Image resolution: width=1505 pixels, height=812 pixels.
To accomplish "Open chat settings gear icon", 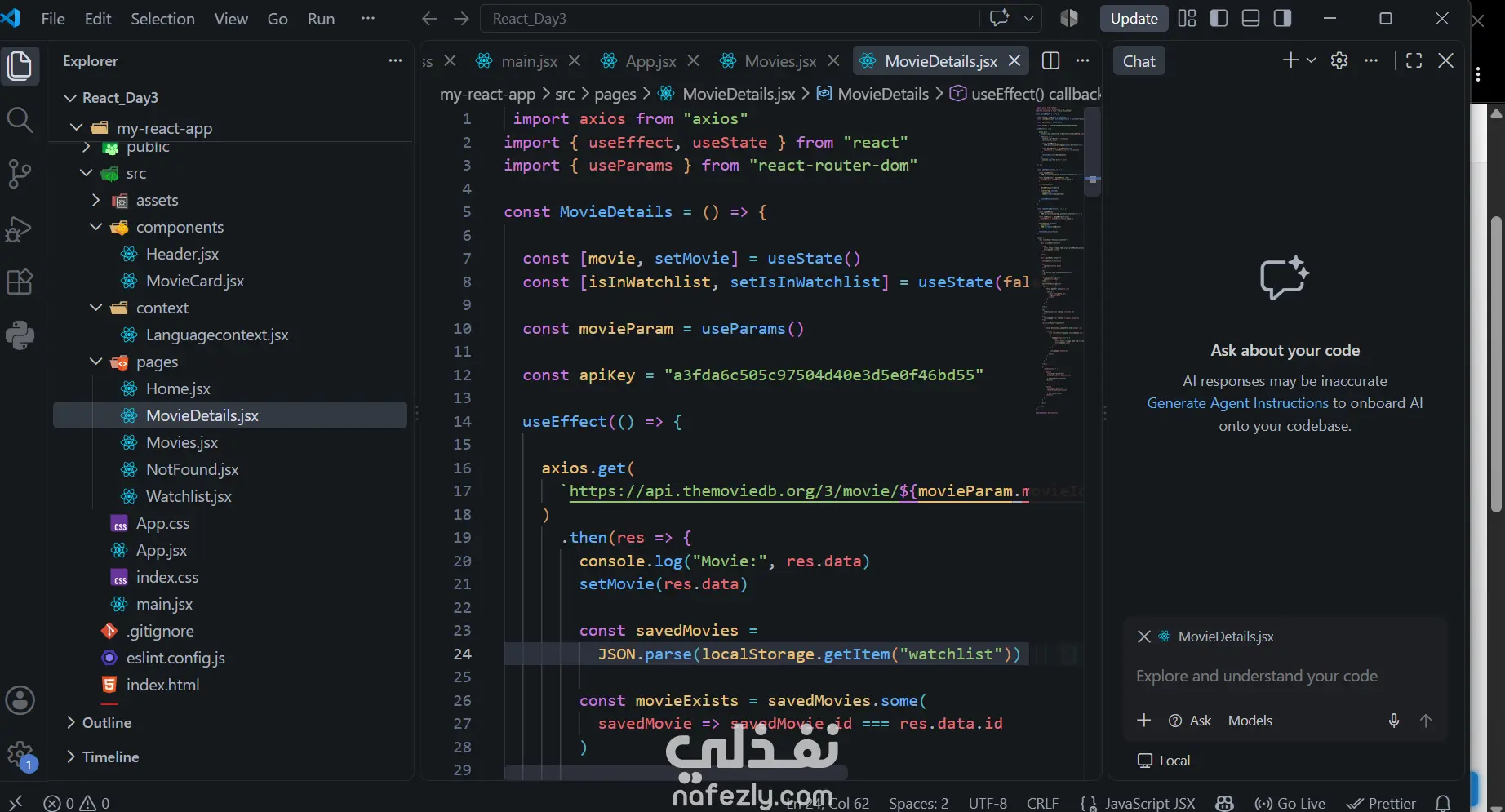I will 1339,60.
